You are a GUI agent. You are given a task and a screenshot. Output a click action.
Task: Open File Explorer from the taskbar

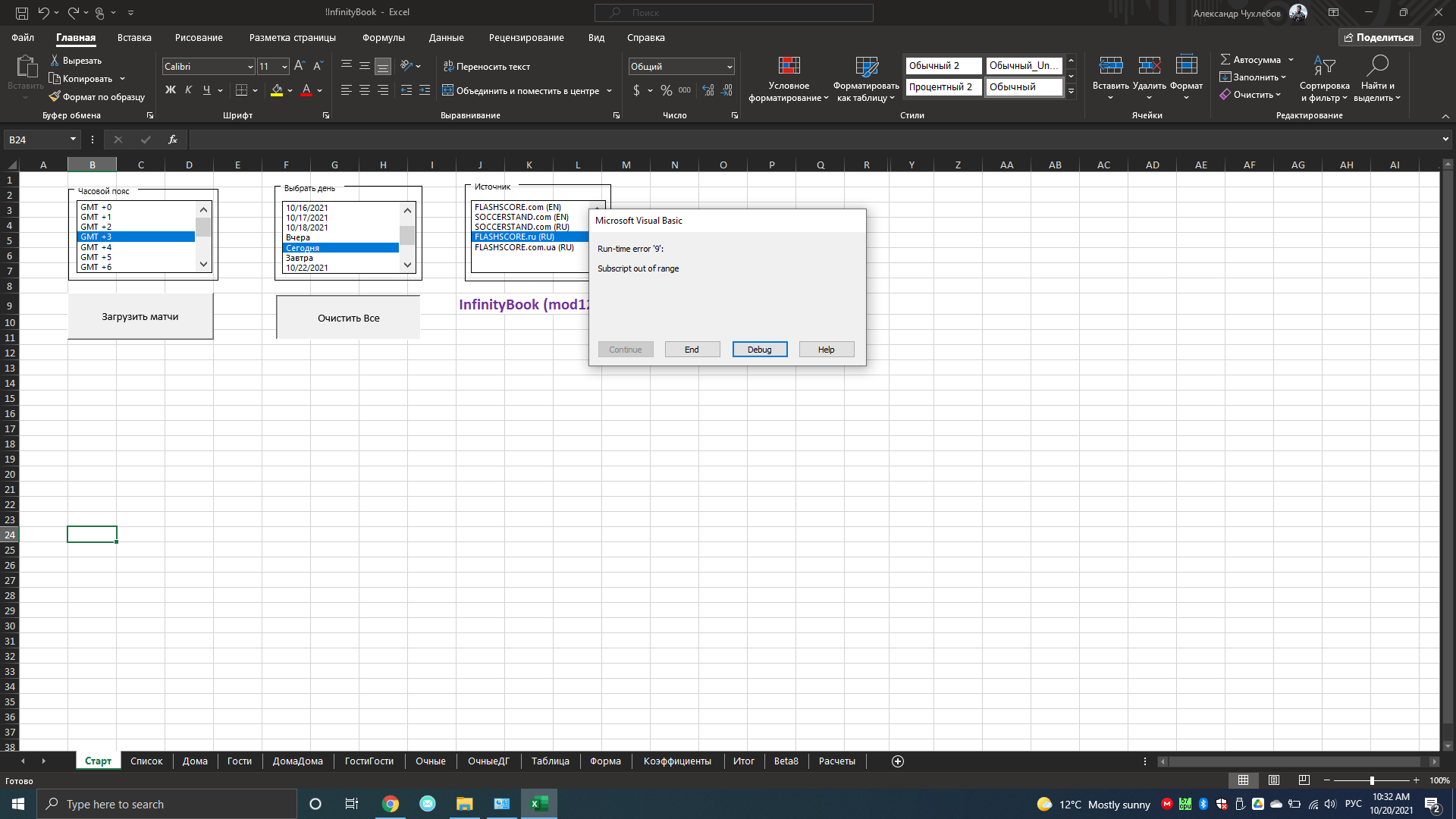pyautogui.click(x=464, y=804)
